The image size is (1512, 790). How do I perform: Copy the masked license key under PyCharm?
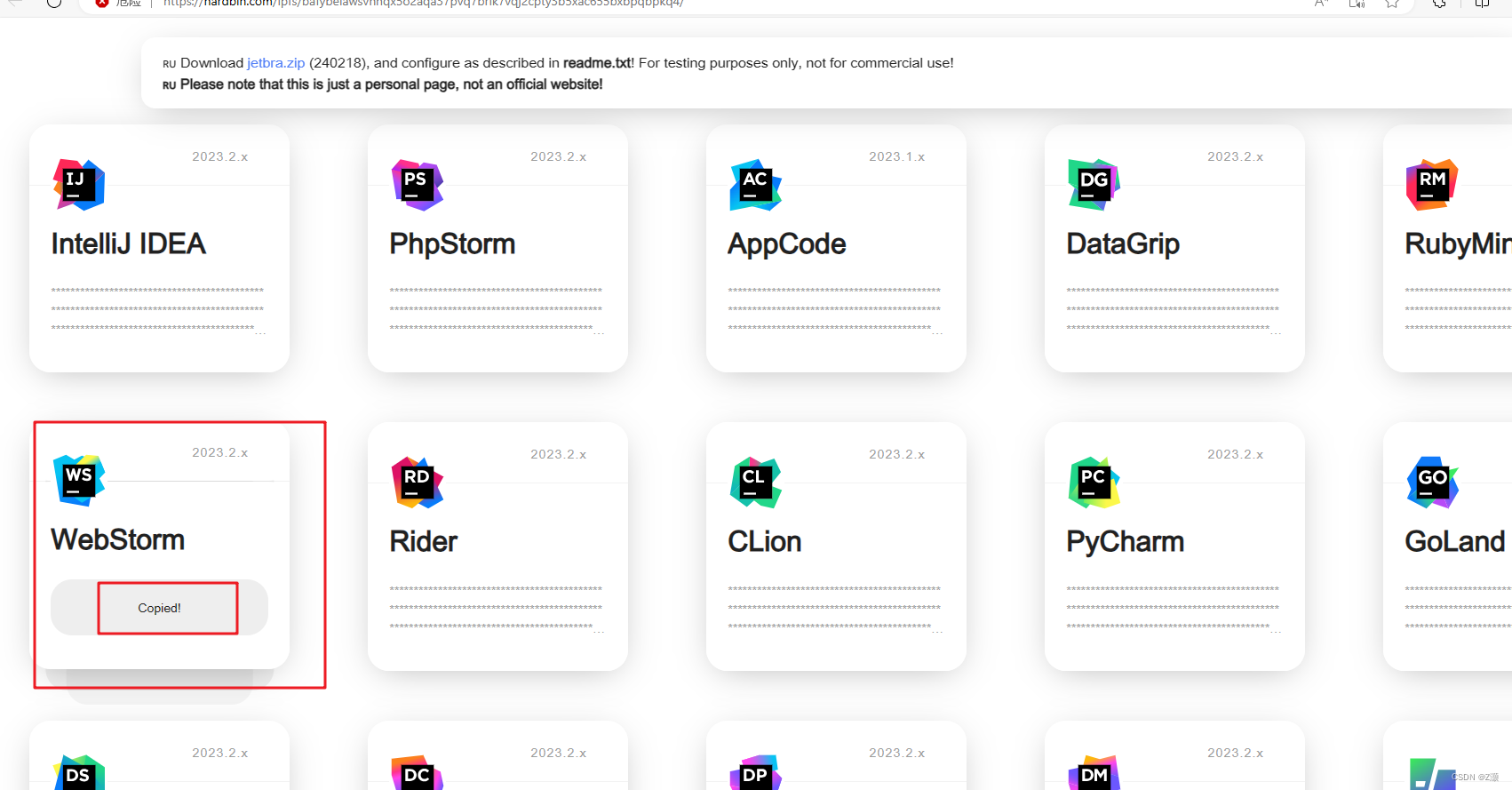(x=1174, y=609)
